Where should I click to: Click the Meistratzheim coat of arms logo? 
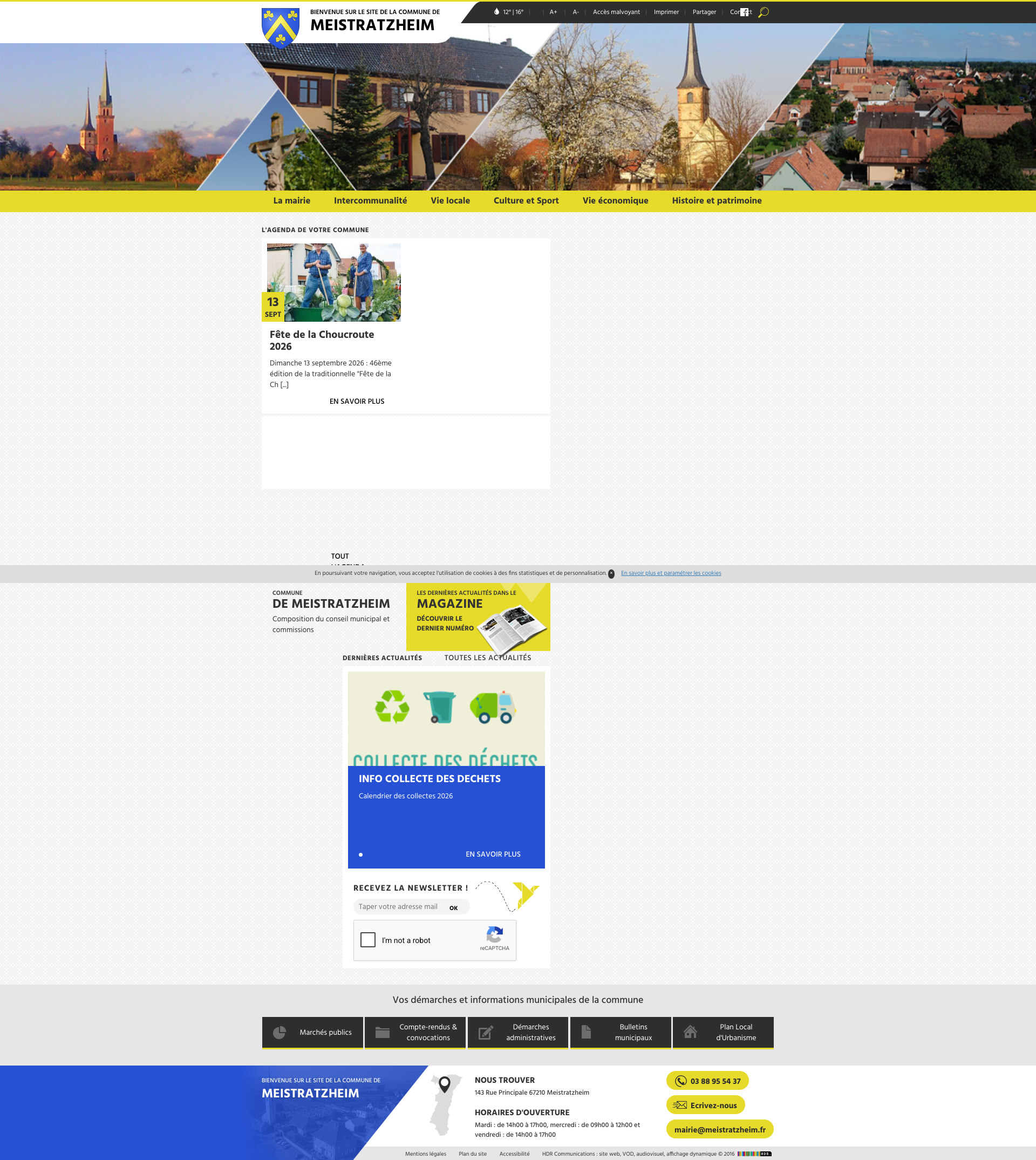[x=280, y=28]
